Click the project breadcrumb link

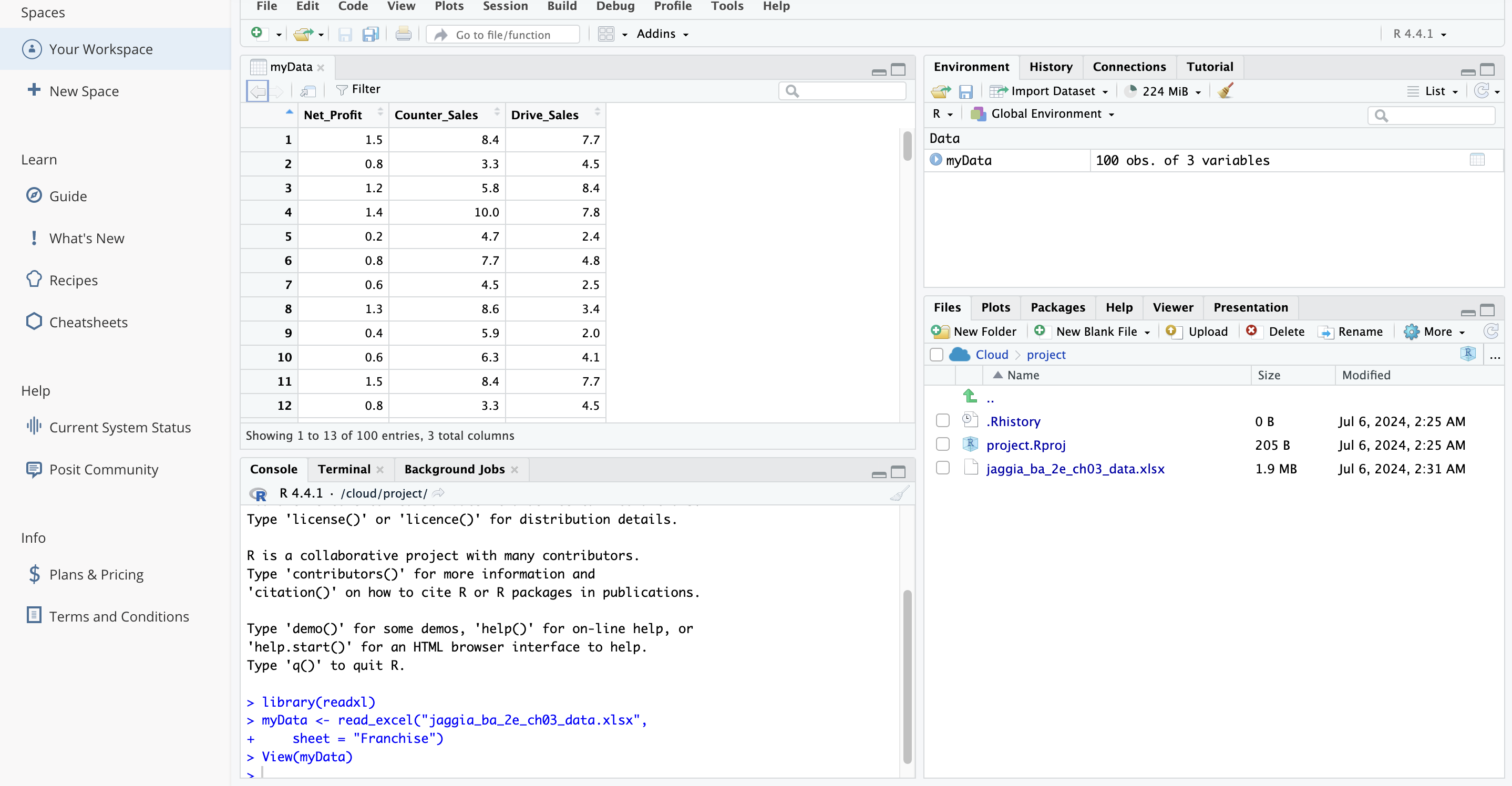click(x=1046, y=355)
